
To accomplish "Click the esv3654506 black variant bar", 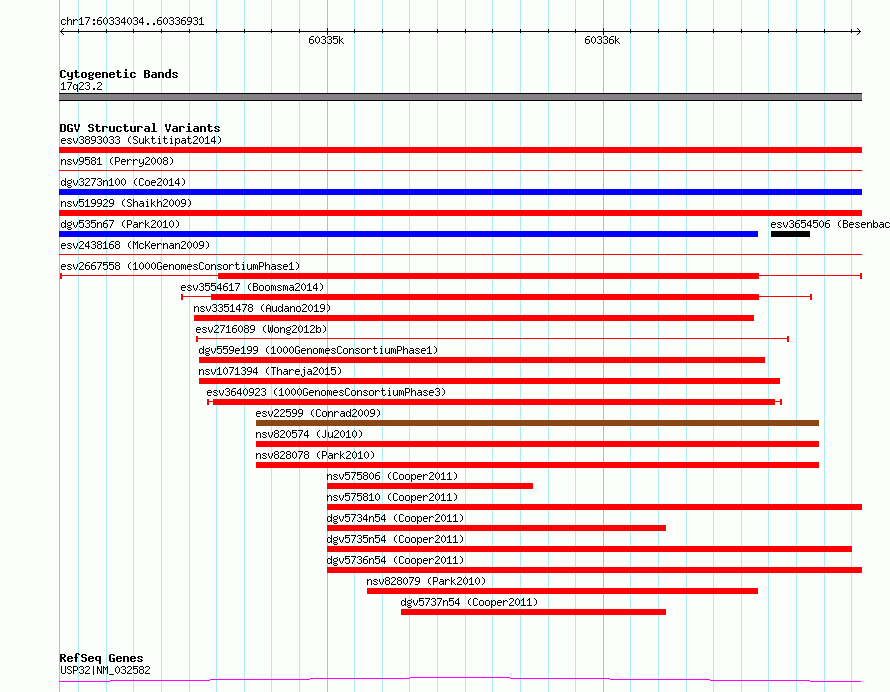I will (x=790, y=234).
